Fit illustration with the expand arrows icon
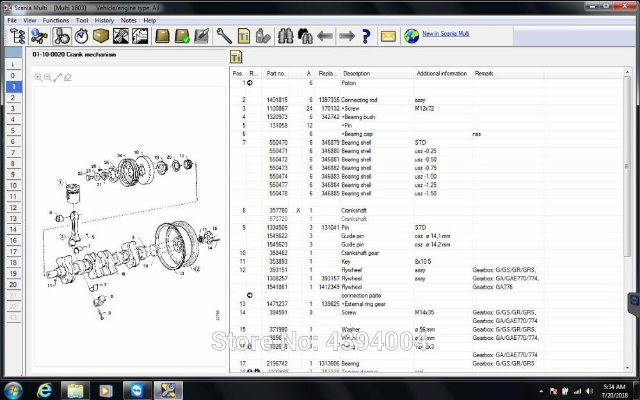 coord(58,77)
